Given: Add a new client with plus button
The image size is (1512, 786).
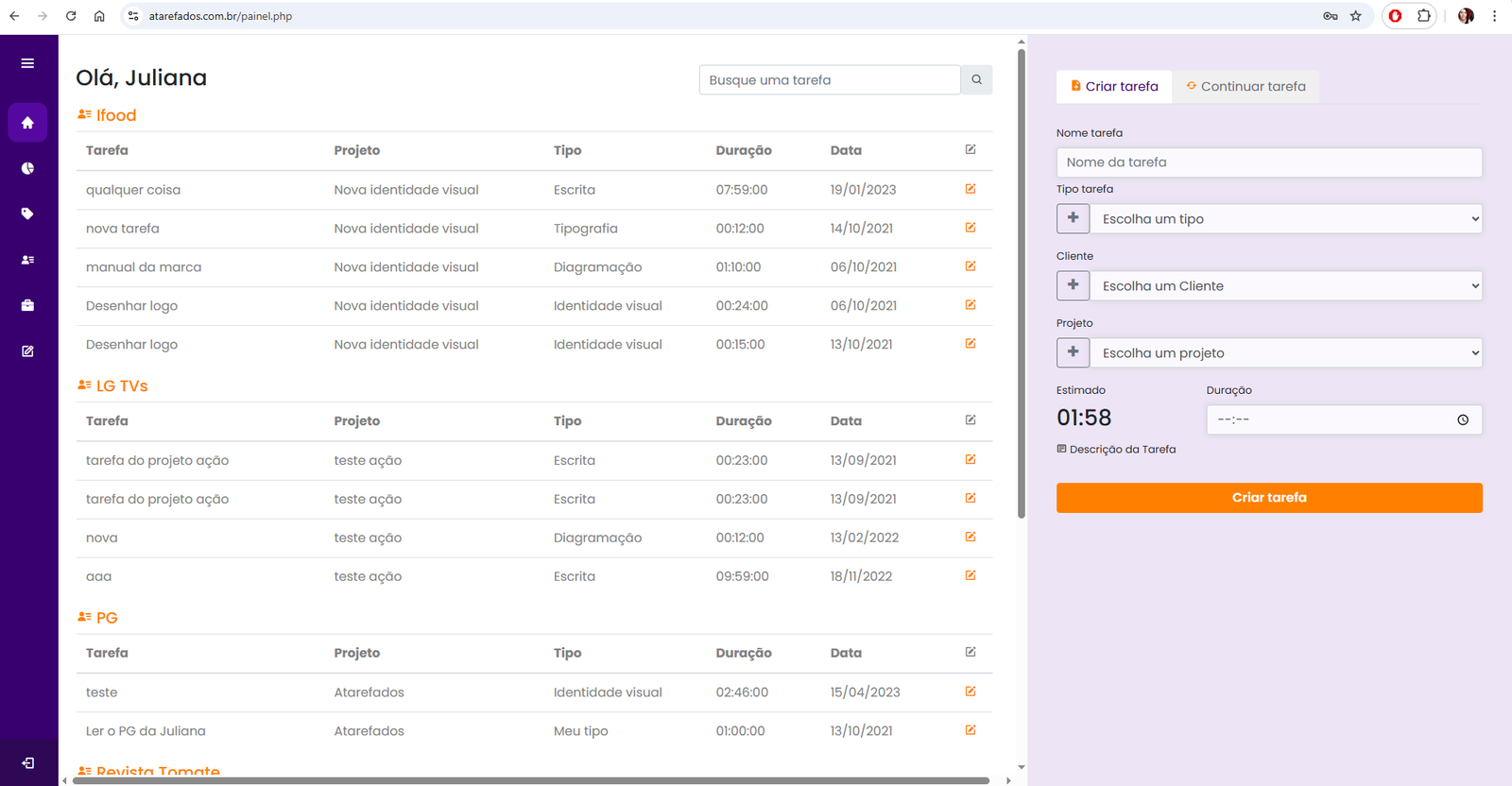Looking at the screenshot, I should 1073,285.
